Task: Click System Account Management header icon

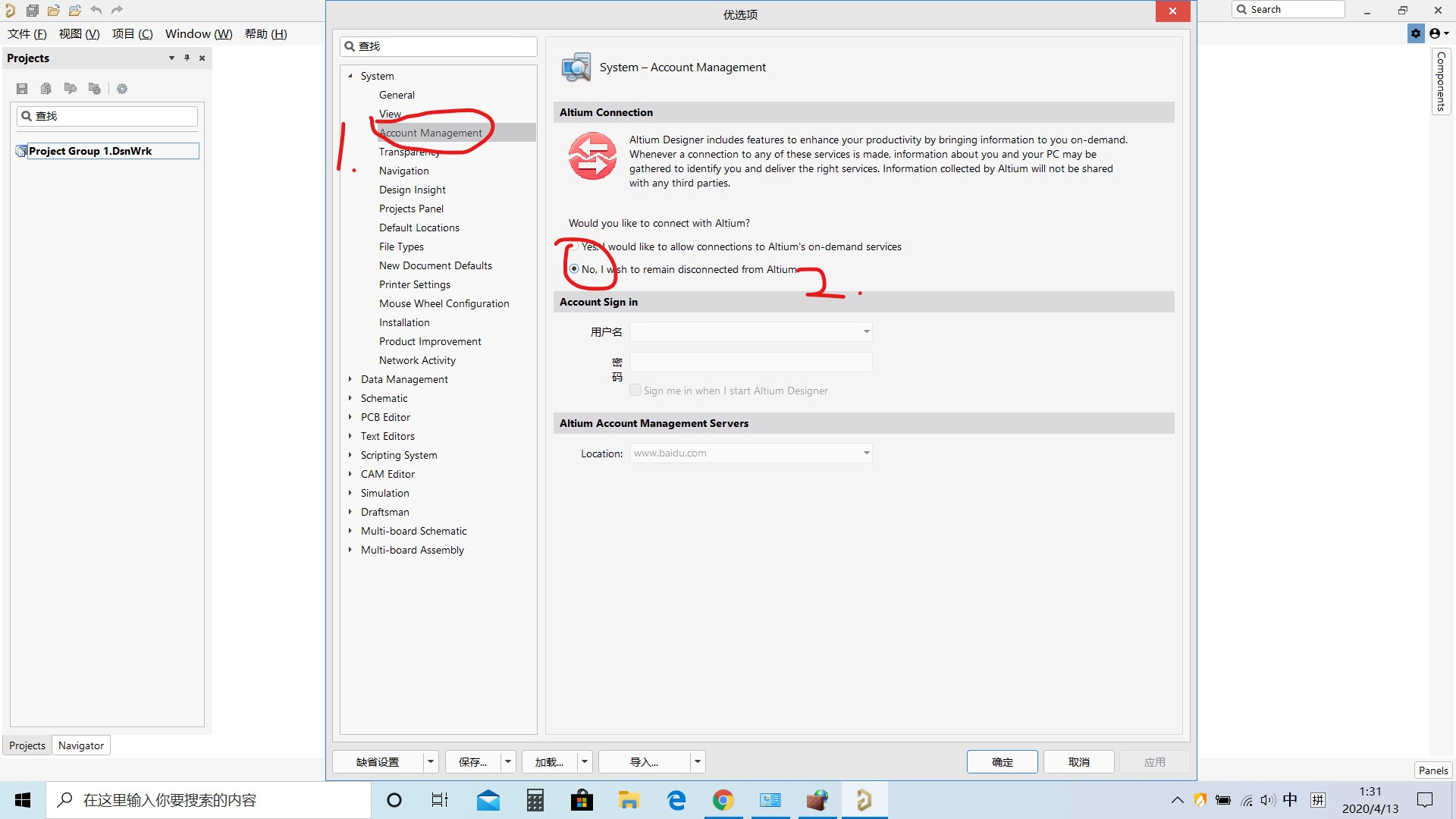Action: click(576, 67)
